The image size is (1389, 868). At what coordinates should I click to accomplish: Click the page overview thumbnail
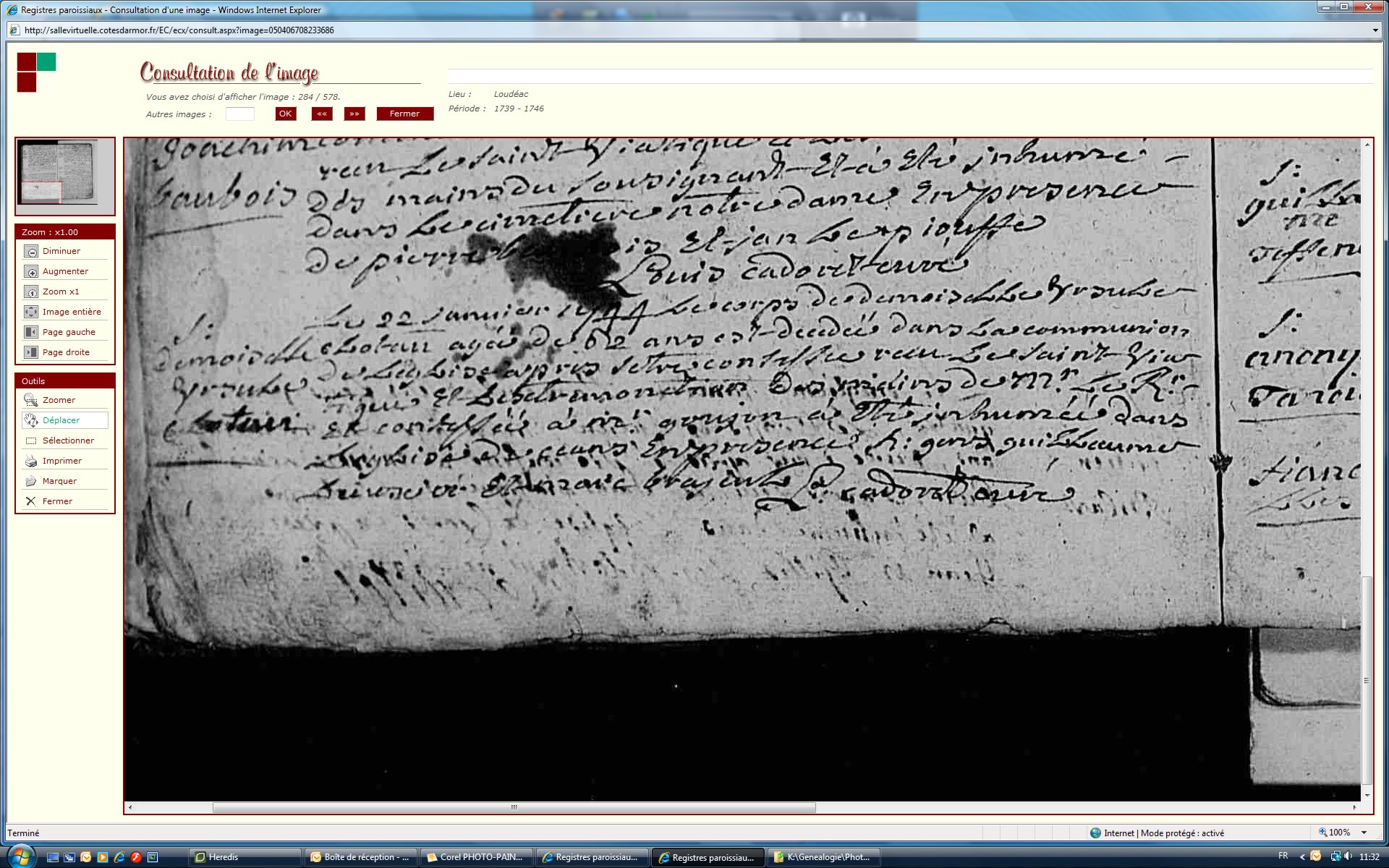pyautogui.click(x=58, y=173)
